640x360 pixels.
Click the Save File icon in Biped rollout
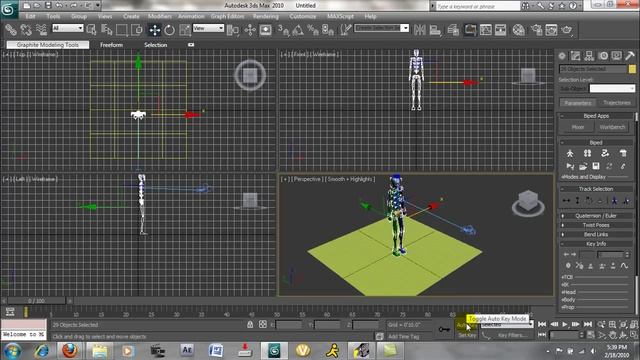click(596, 166)
